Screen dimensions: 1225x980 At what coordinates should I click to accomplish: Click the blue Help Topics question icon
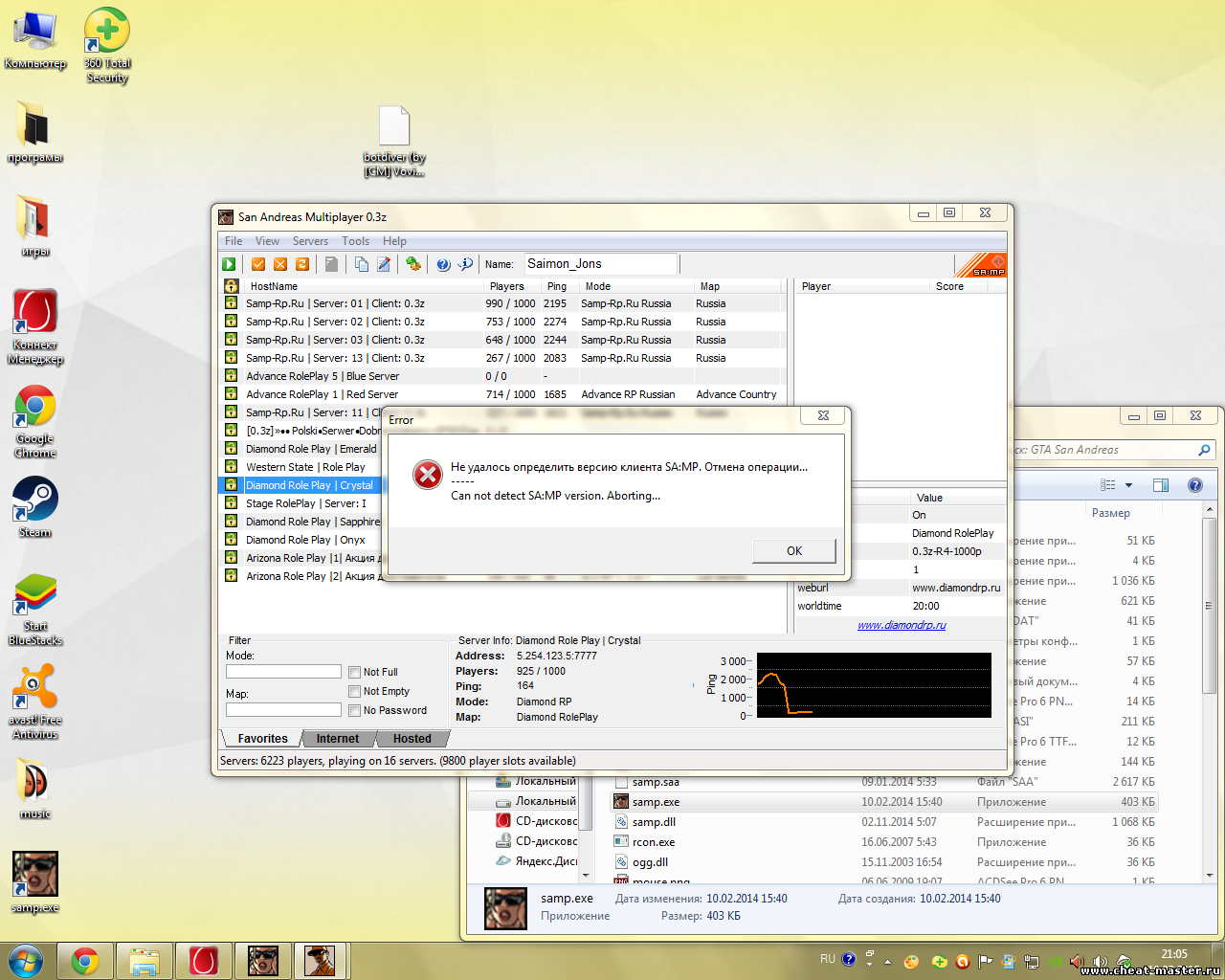point(443,264)
